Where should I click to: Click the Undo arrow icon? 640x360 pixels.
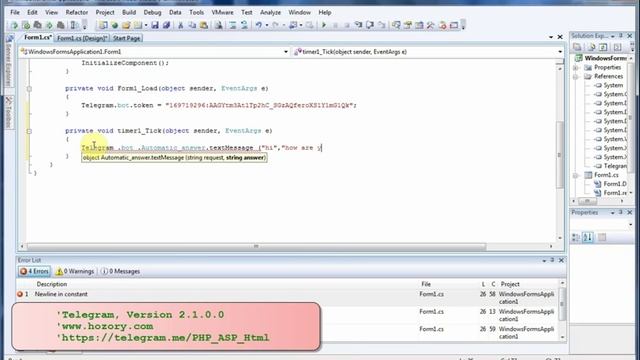point(258,25)
